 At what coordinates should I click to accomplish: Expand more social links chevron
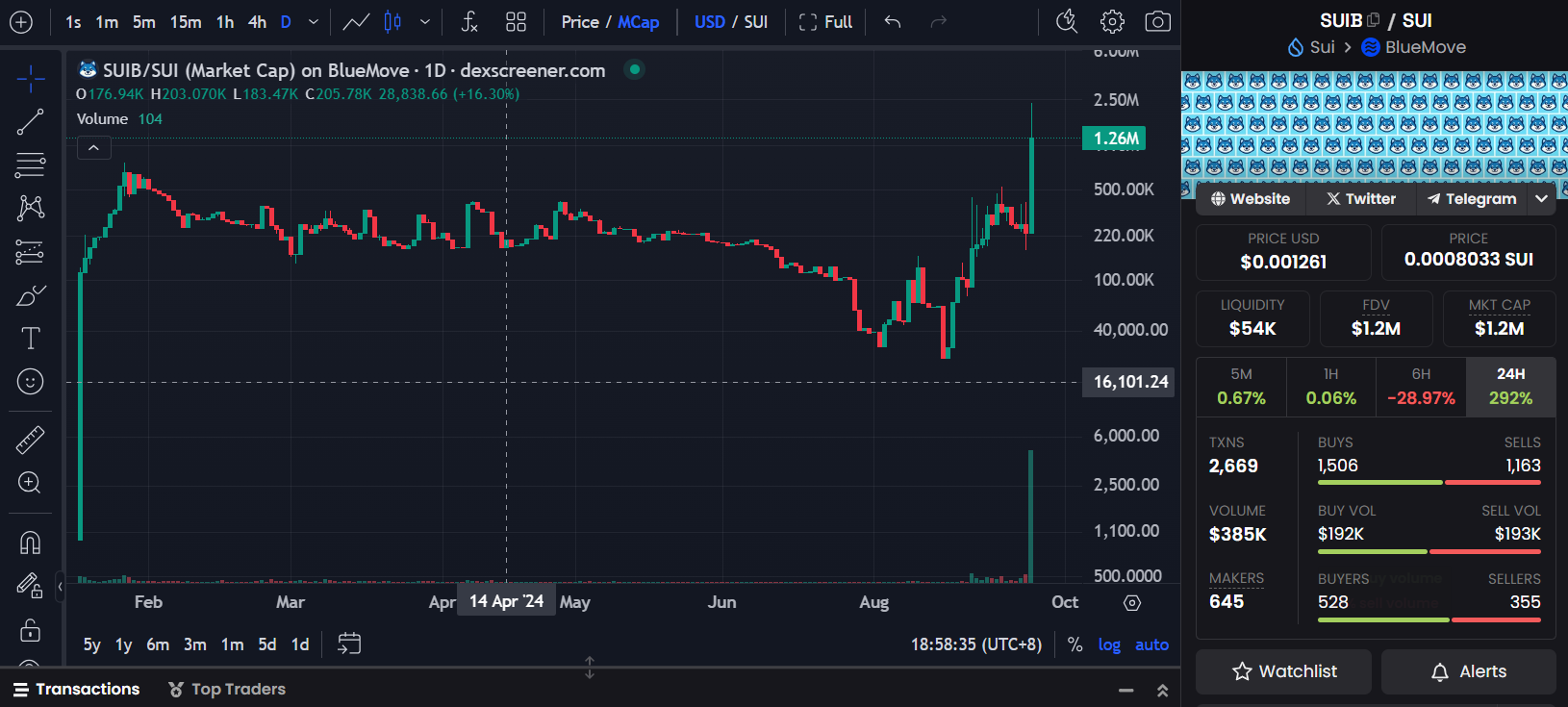(x=1541, y=199)
